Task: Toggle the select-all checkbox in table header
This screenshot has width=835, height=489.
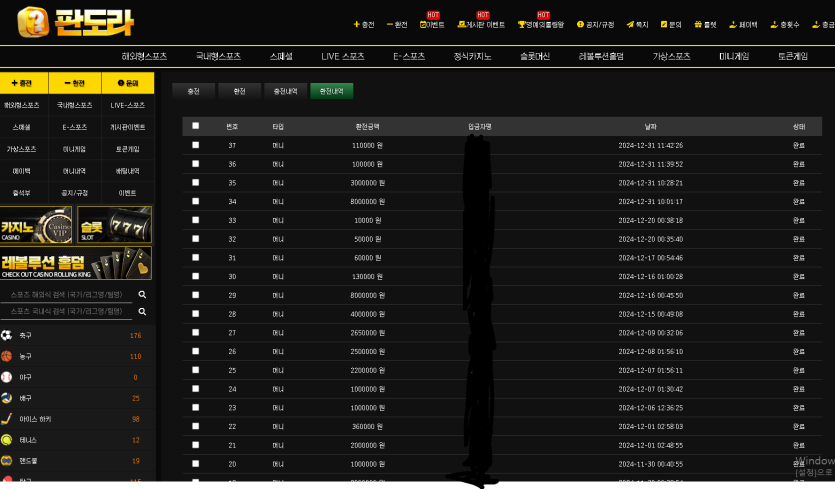Action: coord(195,126)
